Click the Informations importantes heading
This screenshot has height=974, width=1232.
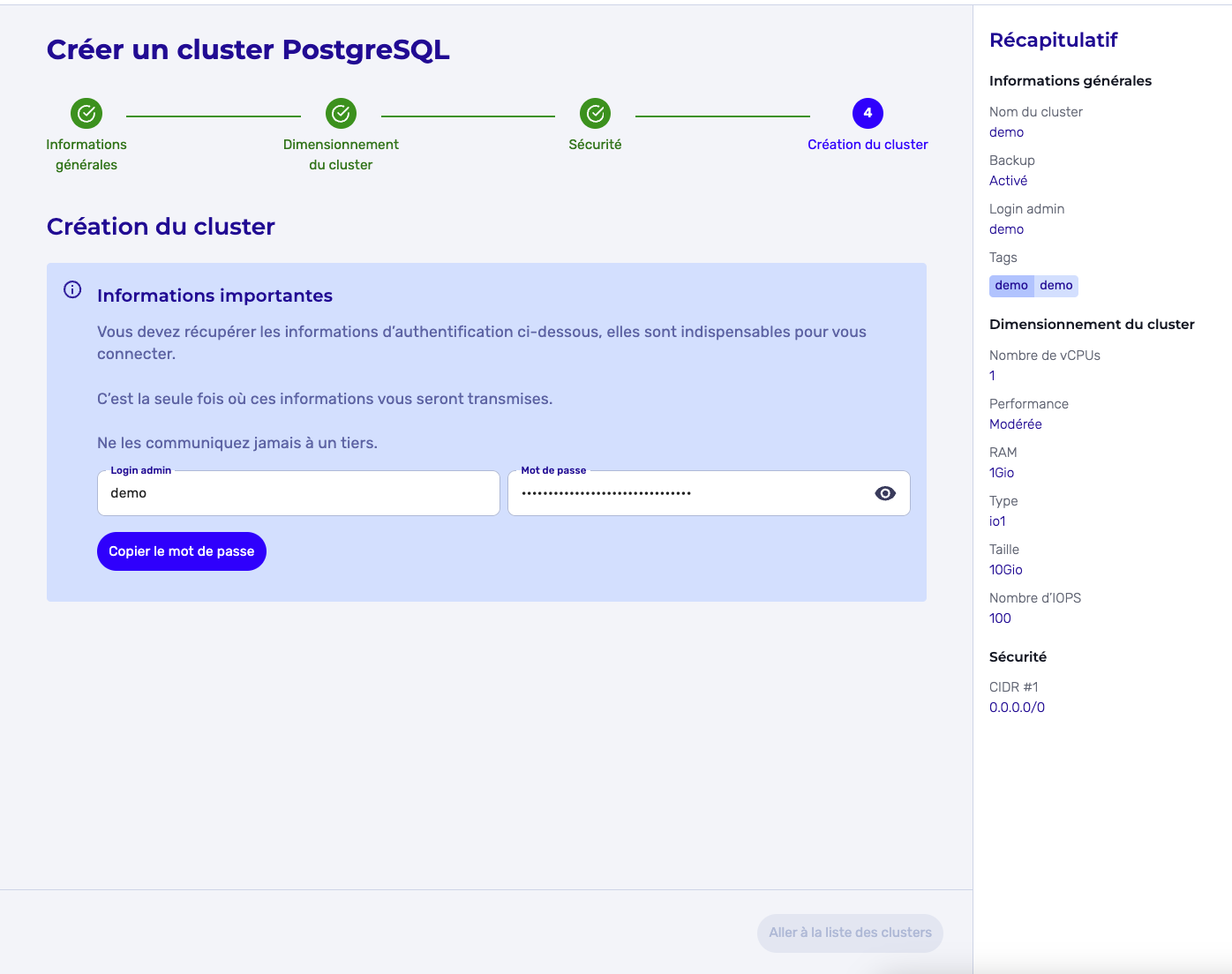(x=214, y=296)
